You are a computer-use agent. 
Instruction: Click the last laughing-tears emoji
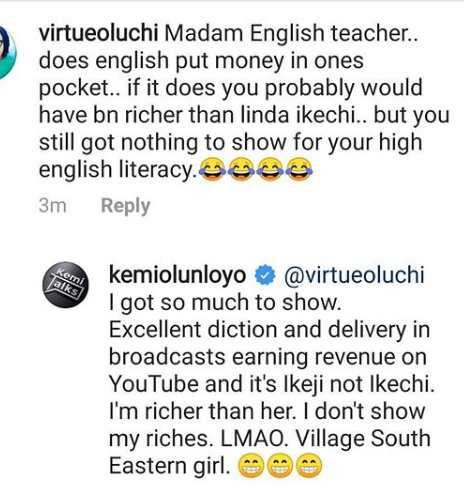point(299,169)
